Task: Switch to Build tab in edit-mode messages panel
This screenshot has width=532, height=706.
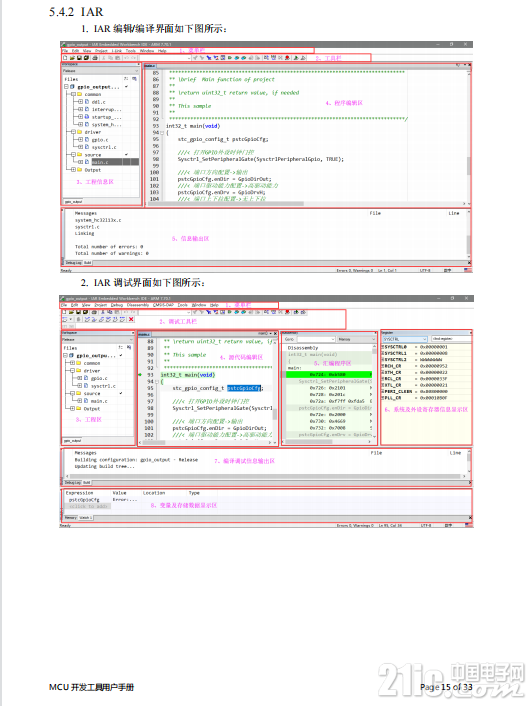Action: (88, 262)
